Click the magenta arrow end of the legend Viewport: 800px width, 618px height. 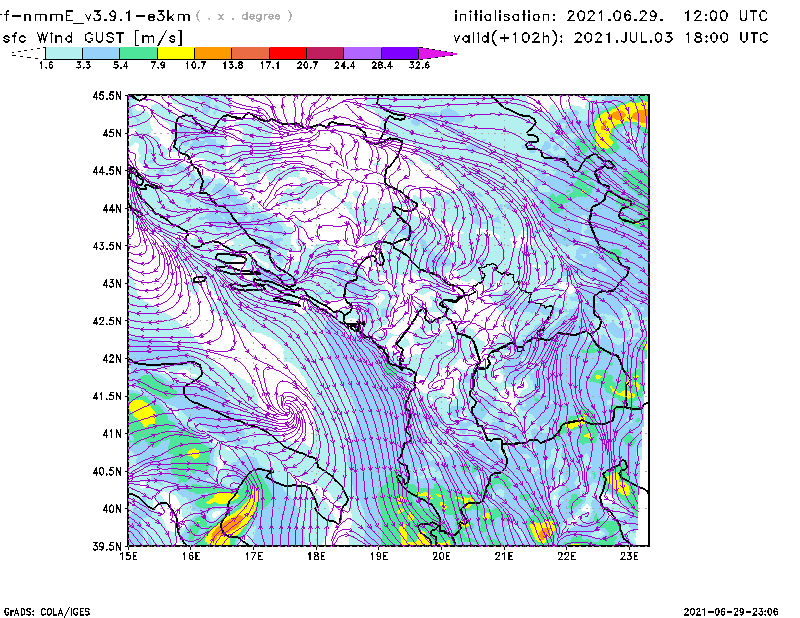pos(437,53)
